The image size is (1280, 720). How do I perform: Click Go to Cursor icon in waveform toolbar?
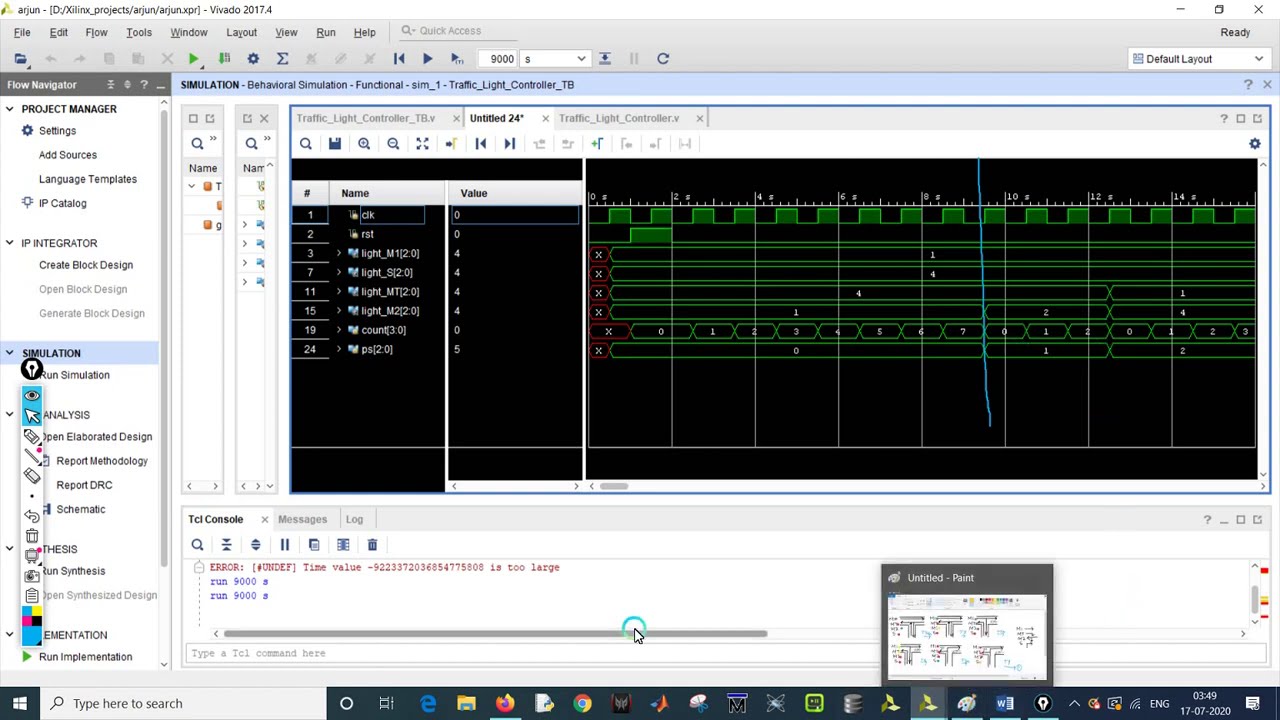click(451, 144)
